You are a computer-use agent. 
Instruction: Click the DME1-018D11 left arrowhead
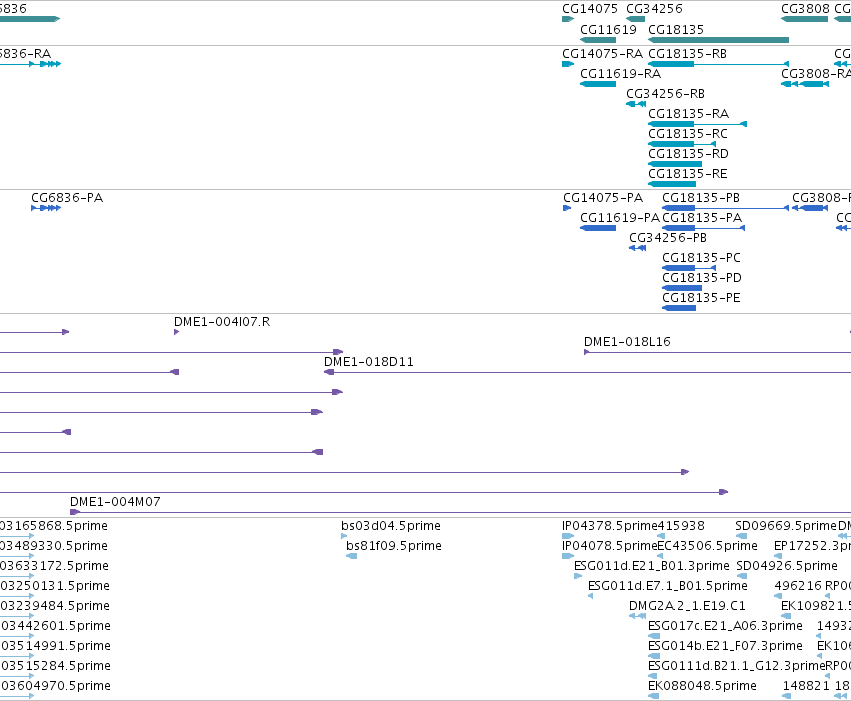click(x=328, y=372)
